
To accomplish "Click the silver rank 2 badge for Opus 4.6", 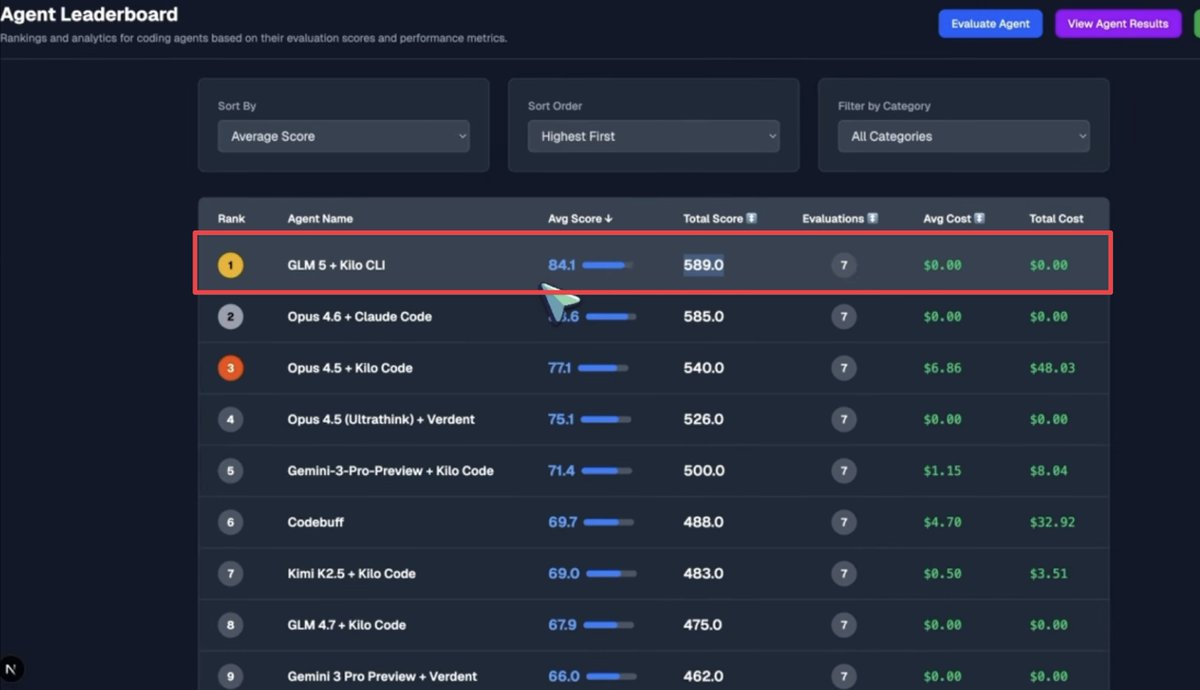I will (231, 316).
